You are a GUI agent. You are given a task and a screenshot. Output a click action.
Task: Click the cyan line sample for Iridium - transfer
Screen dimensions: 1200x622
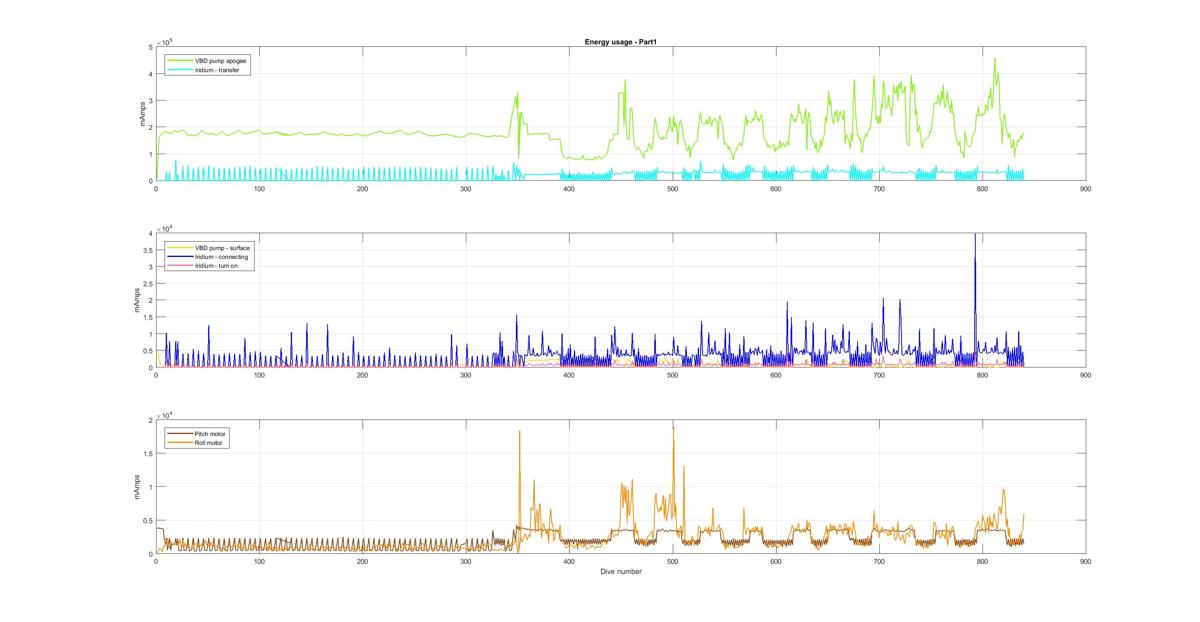(x=180, y=71)
